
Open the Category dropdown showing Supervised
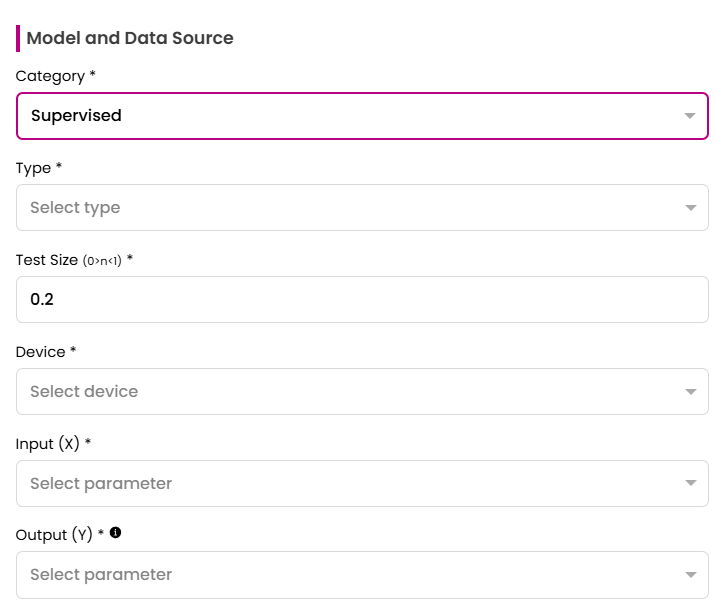coord(350,116)
